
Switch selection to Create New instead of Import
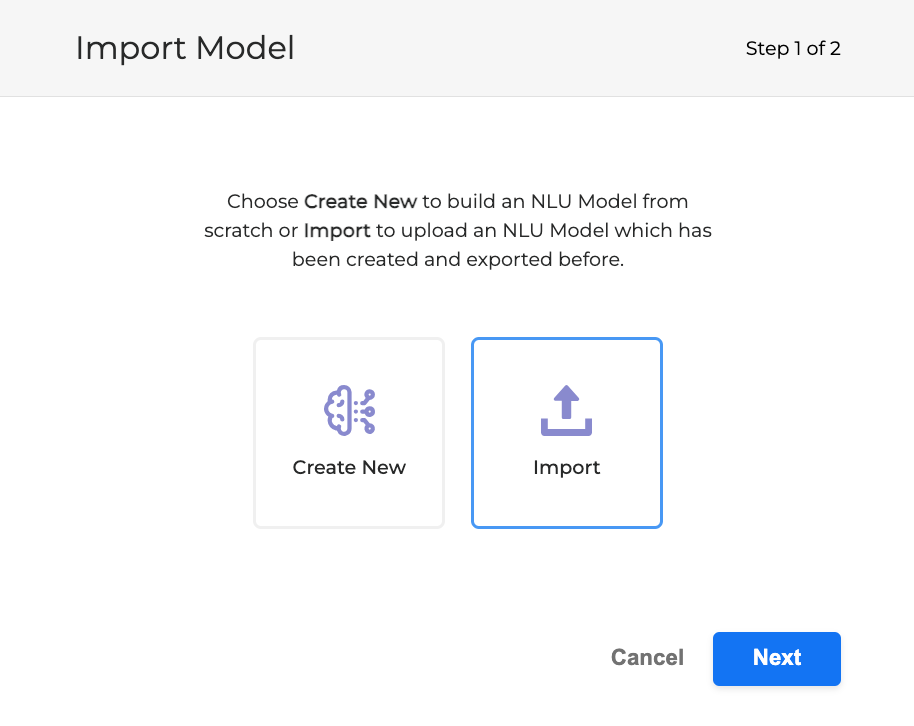[x=348, y=432]
